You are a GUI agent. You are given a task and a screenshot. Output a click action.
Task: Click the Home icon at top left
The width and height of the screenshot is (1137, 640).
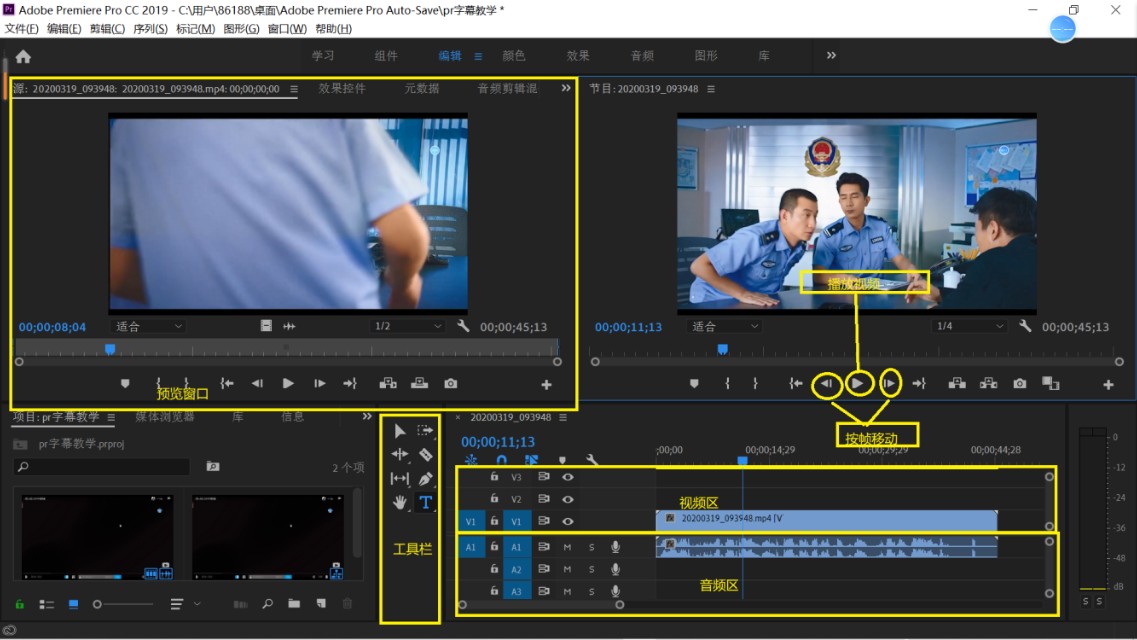pyautogui.click(x=23, y=57)
